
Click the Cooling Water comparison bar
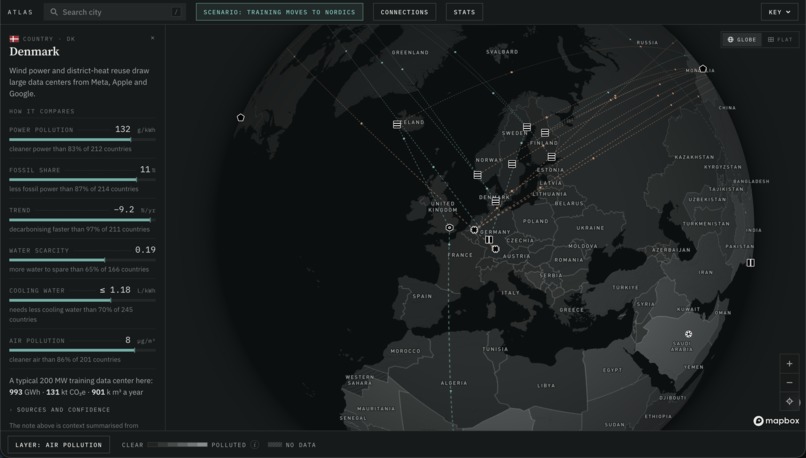coord(82,300)
